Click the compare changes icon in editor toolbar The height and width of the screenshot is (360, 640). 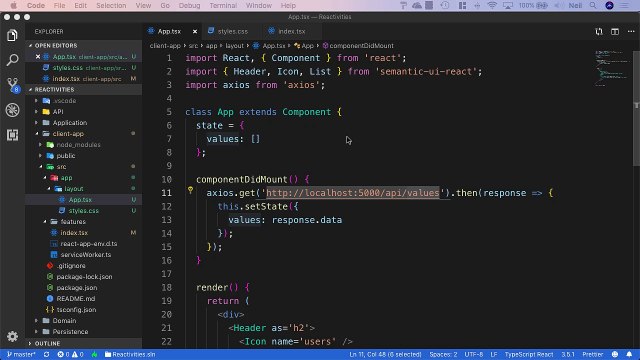[599, 31]
